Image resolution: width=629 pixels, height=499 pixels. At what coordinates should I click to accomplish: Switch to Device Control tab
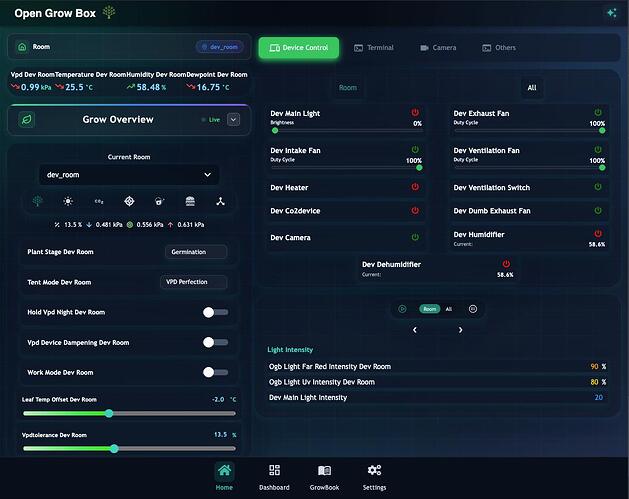299,48
